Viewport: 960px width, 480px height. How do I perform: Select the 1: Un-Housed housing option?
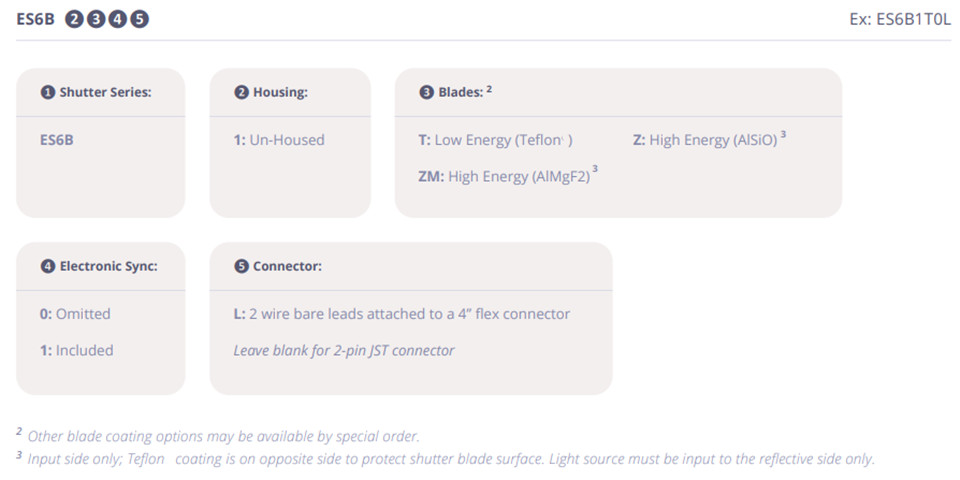279,140
